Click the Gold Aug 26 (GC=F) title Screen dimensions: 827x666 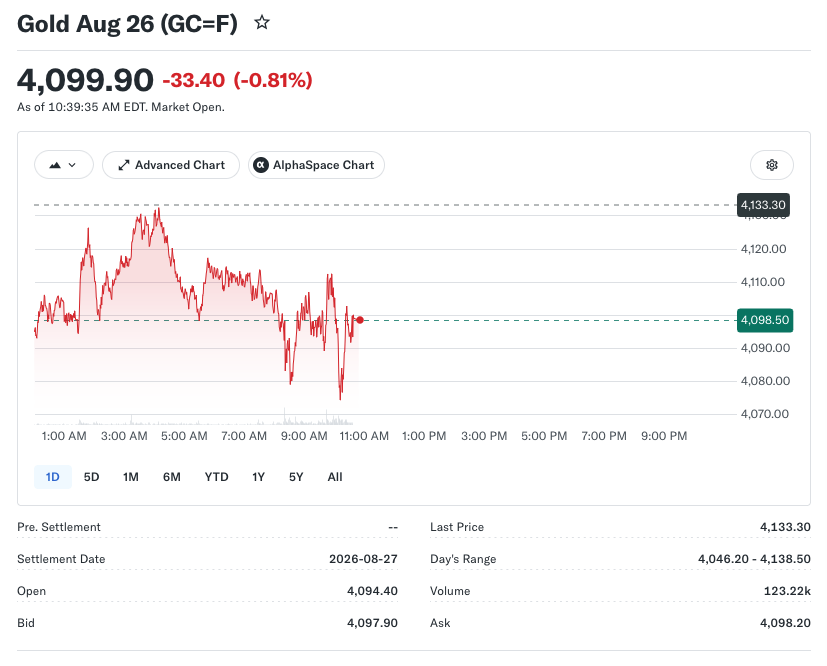click(x=127, y=24)
